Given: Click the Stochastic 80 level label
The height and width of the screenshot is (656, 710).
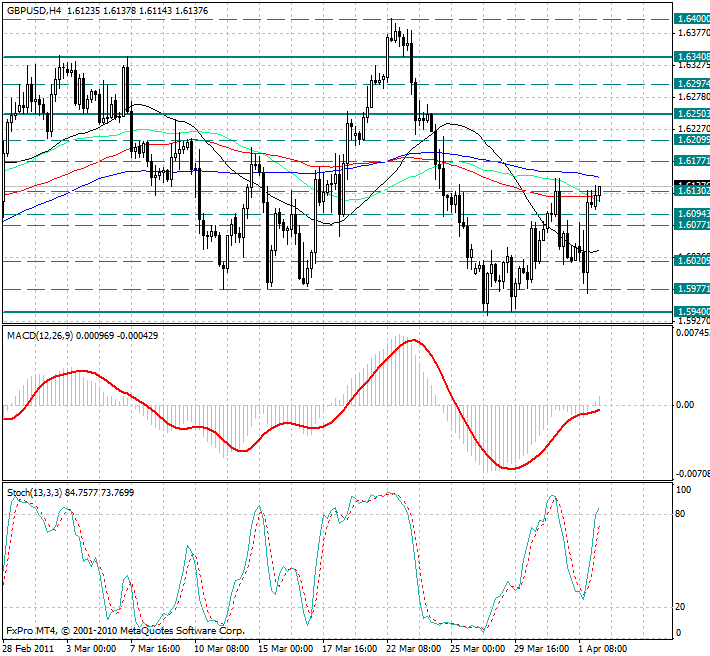Looking at the screenshot, I should point(680,514).
